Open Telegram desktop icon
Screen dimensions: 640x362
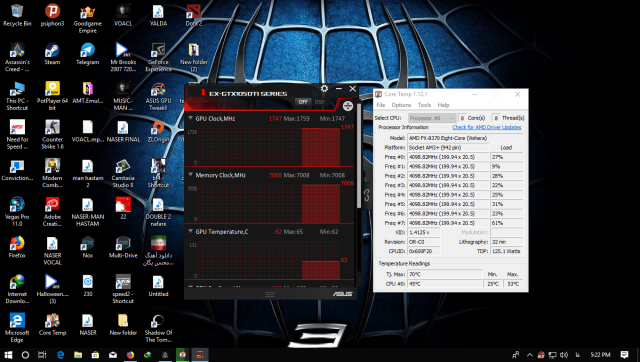point(87,54)
